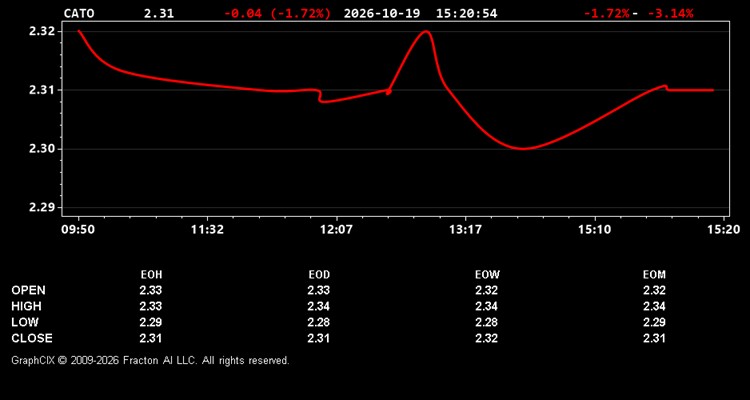Click the LOW row label
This screenshot has width=750, height=400.
coord(25,322)
